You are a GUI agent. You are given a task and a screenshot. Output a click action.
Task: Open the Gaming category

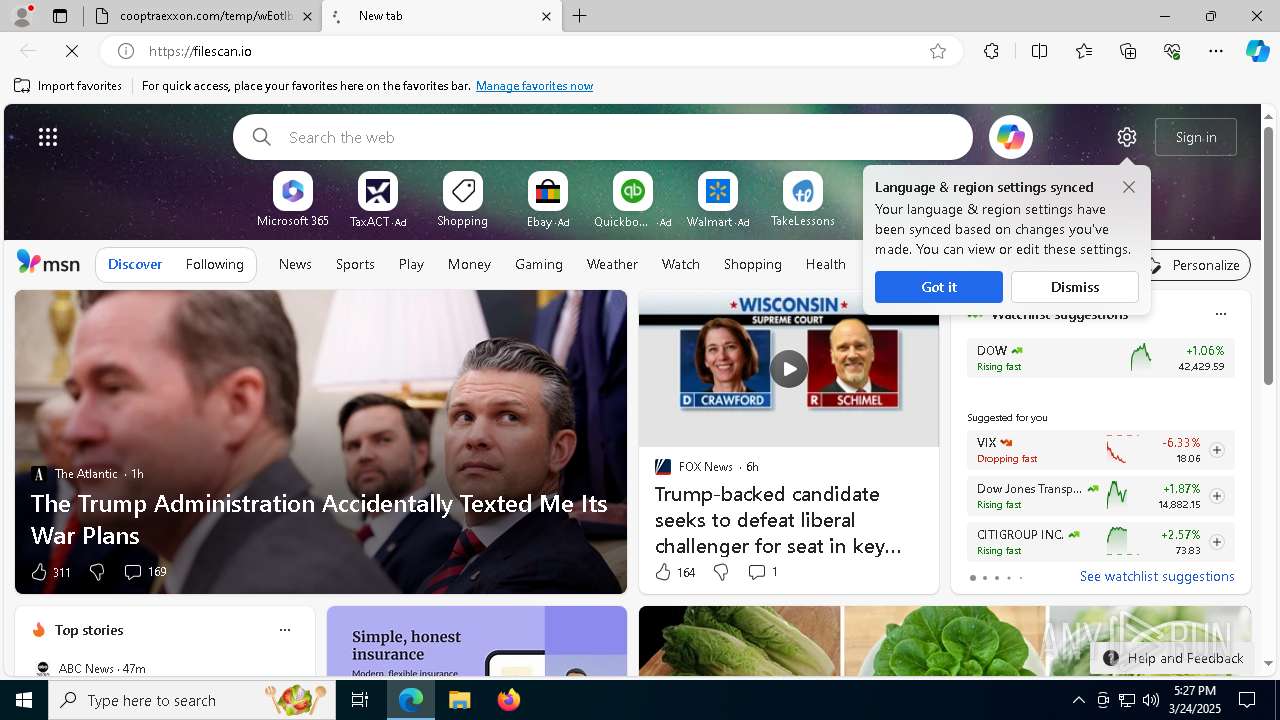coord(539,264)
